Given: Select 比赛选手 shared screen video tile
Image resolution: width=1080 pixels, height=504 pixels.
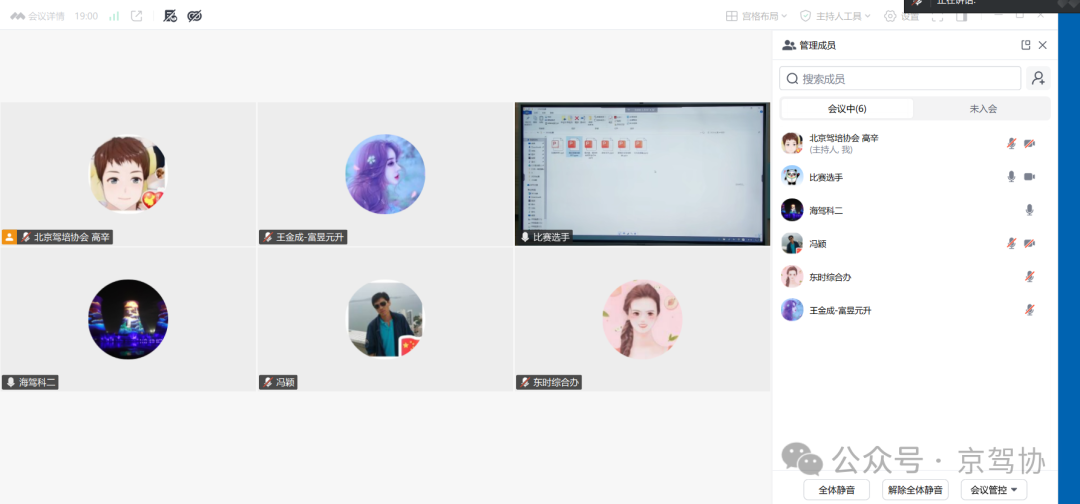Looking at the screenshot, I should point(642,174).
